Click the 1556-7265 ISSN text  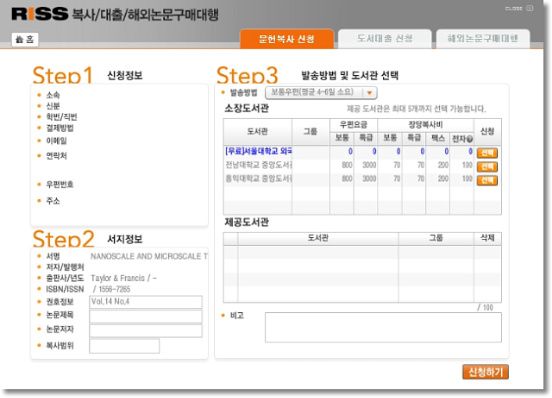click(114, 289)
